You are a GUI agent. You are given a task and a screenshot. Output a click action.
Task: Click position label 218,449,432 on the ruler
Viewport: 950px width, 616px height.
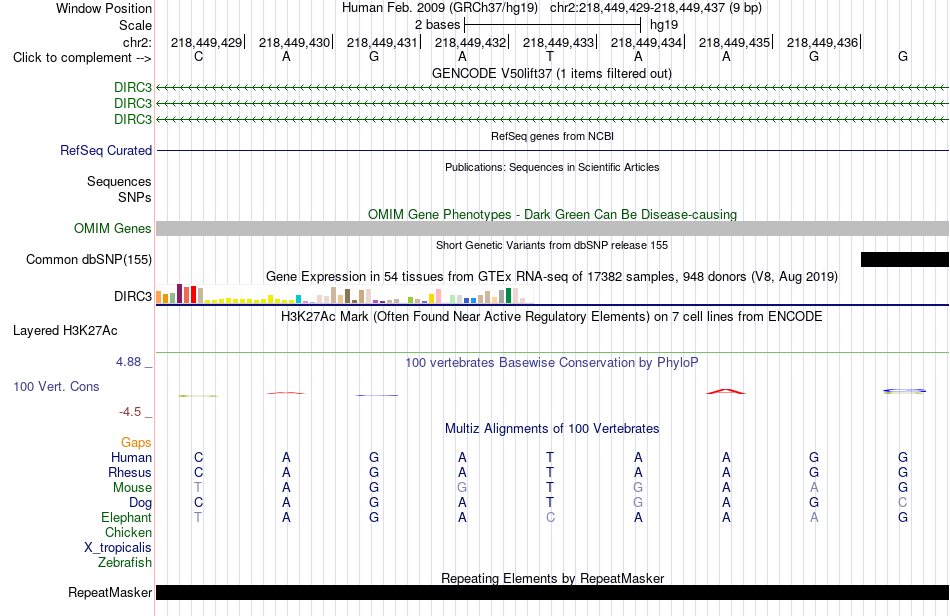pos(470,42)
